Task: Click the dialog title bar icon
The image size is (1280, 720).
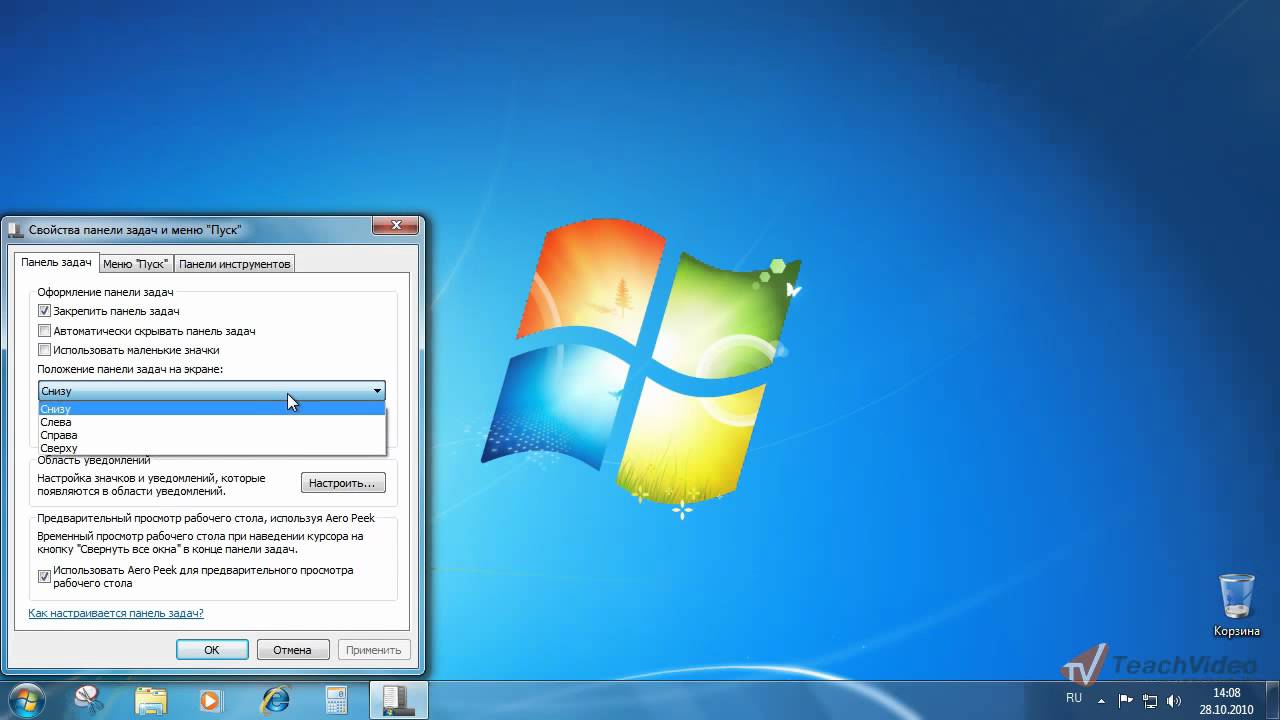Action: coord(16,229)
